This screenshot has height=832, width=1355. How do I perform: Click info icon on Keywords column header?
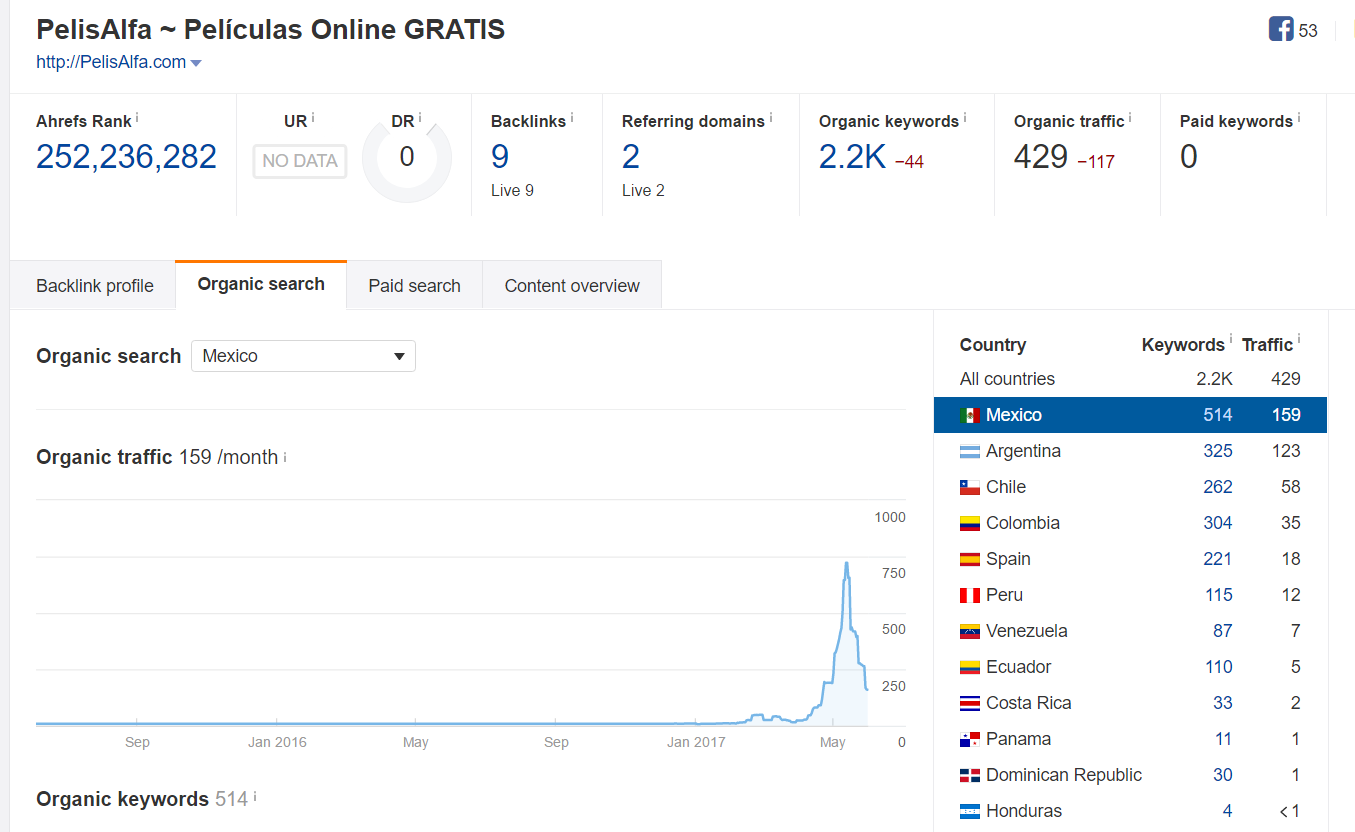coord(1230,341)
